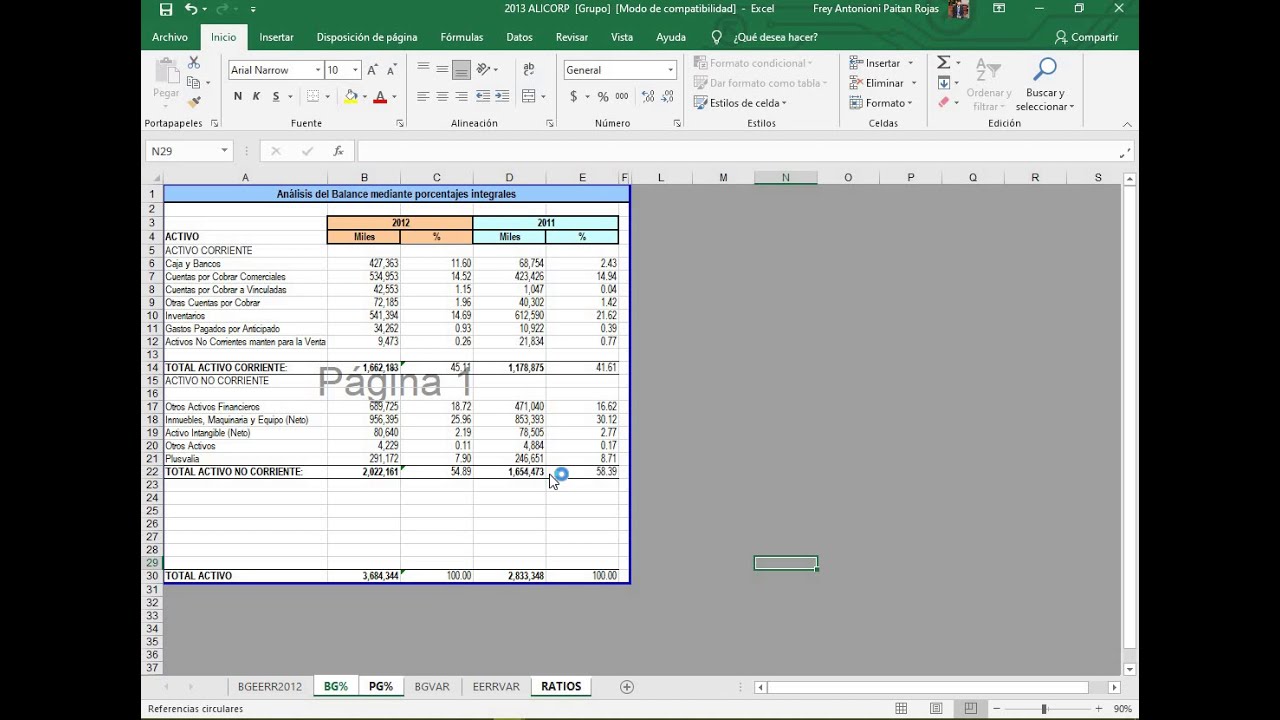Open the font name dropdown Arial Narrow
1280x720 pixels.
pos(318,70)
